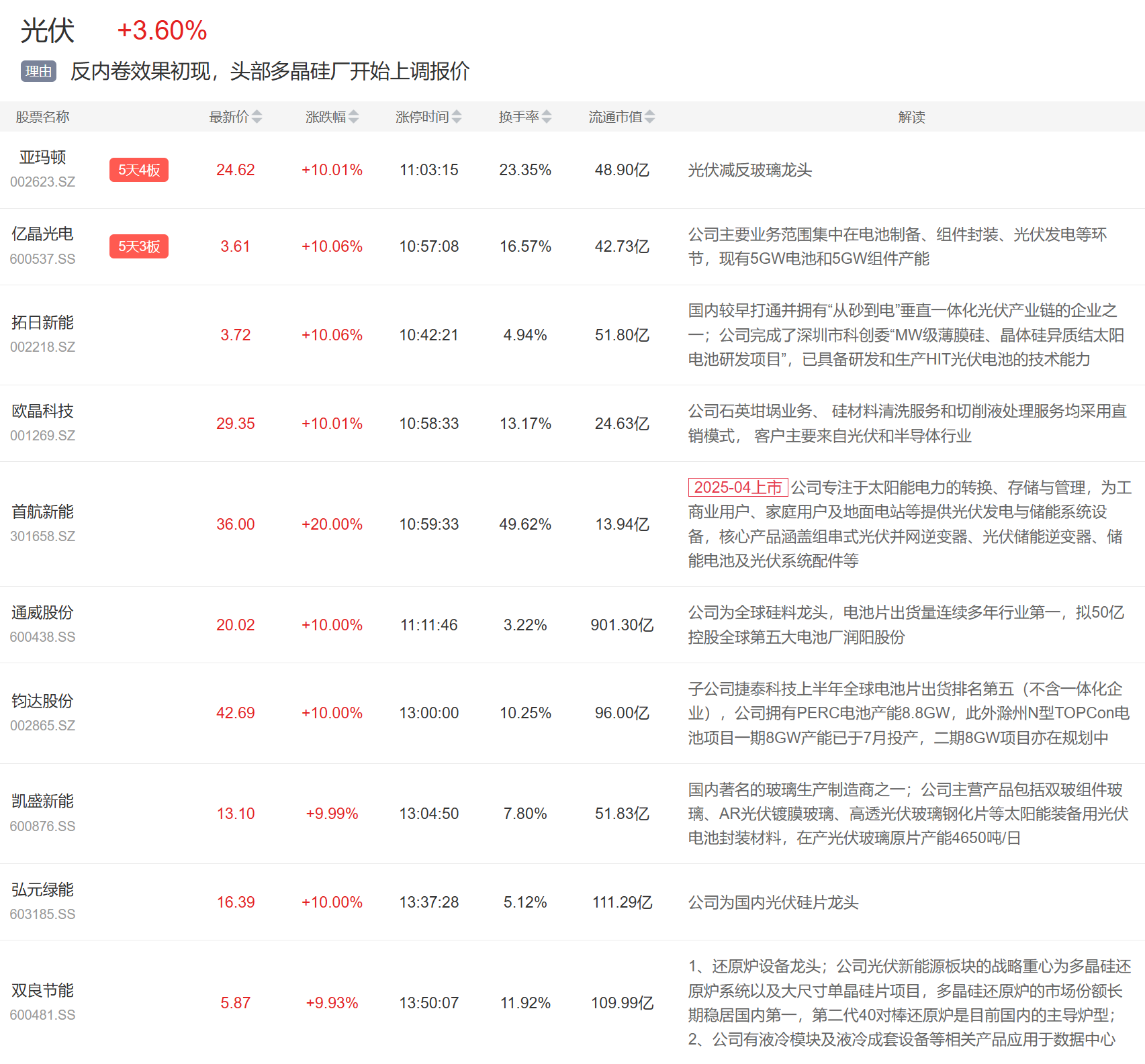Open stock 亿晶光电
1145x1064 pixels.
(x=42, y=234)
